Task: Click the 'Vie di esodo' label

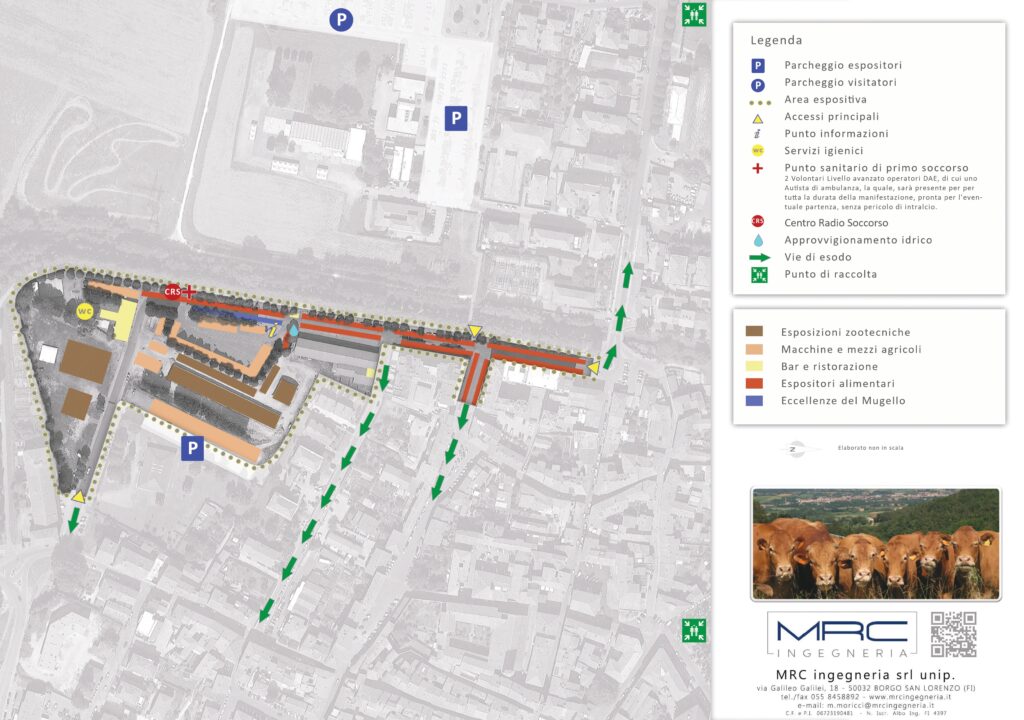Action: 818,257
